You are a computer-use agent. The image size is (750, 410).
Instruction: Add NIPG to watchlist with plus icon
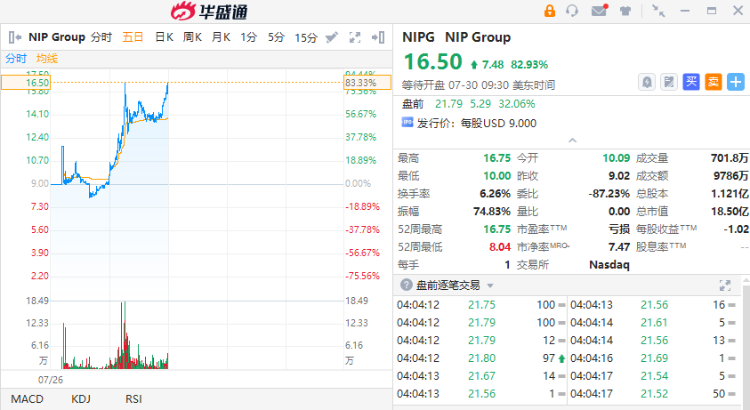coord(736,81)
